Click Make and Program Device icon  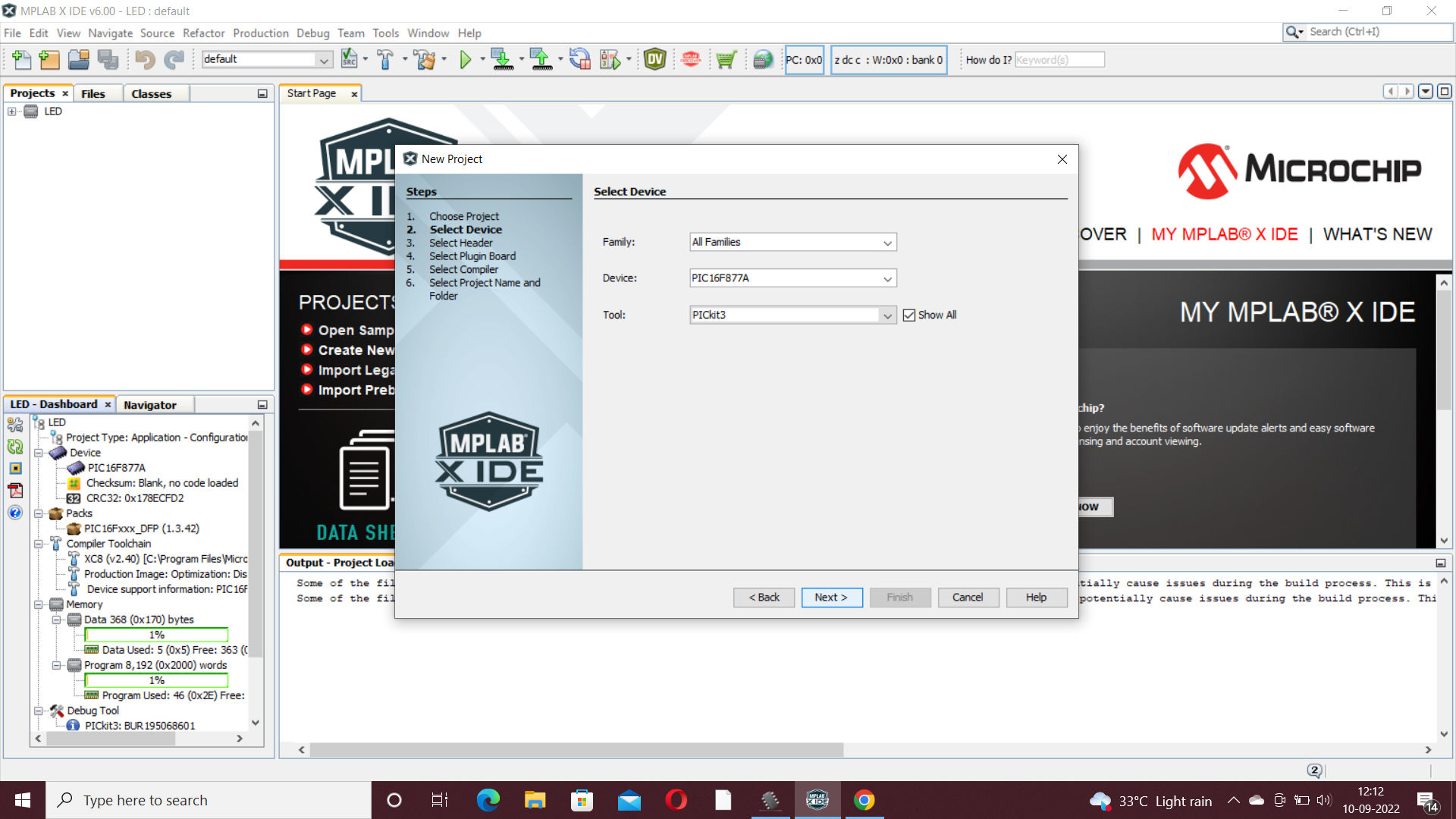tap(502, 60)
